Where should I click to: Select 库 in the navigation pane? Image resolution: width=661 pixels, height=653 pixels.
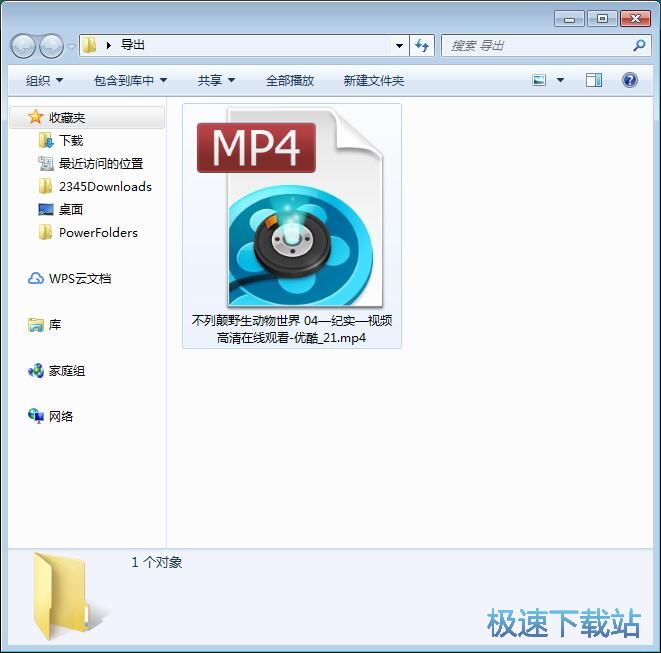[55, 325]
